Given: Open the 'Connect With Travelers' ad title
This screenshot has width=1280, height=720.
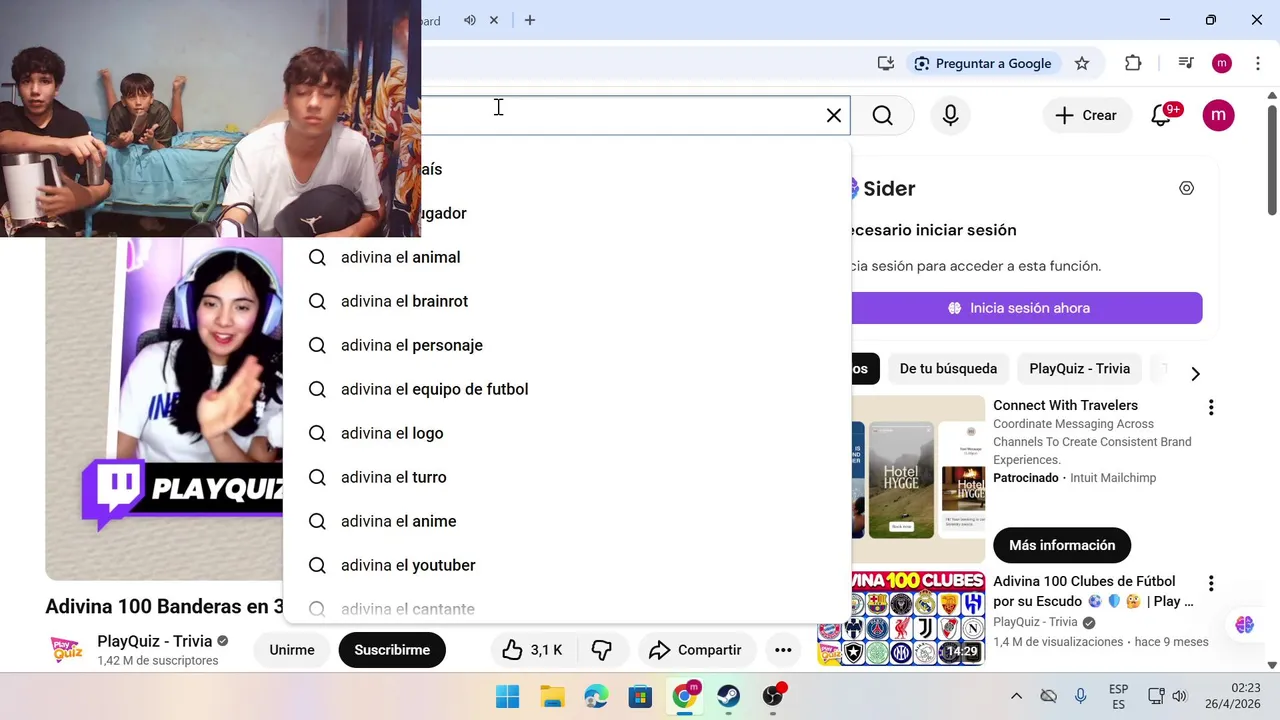Looking at the screenshot, I should click(1065, 405).
